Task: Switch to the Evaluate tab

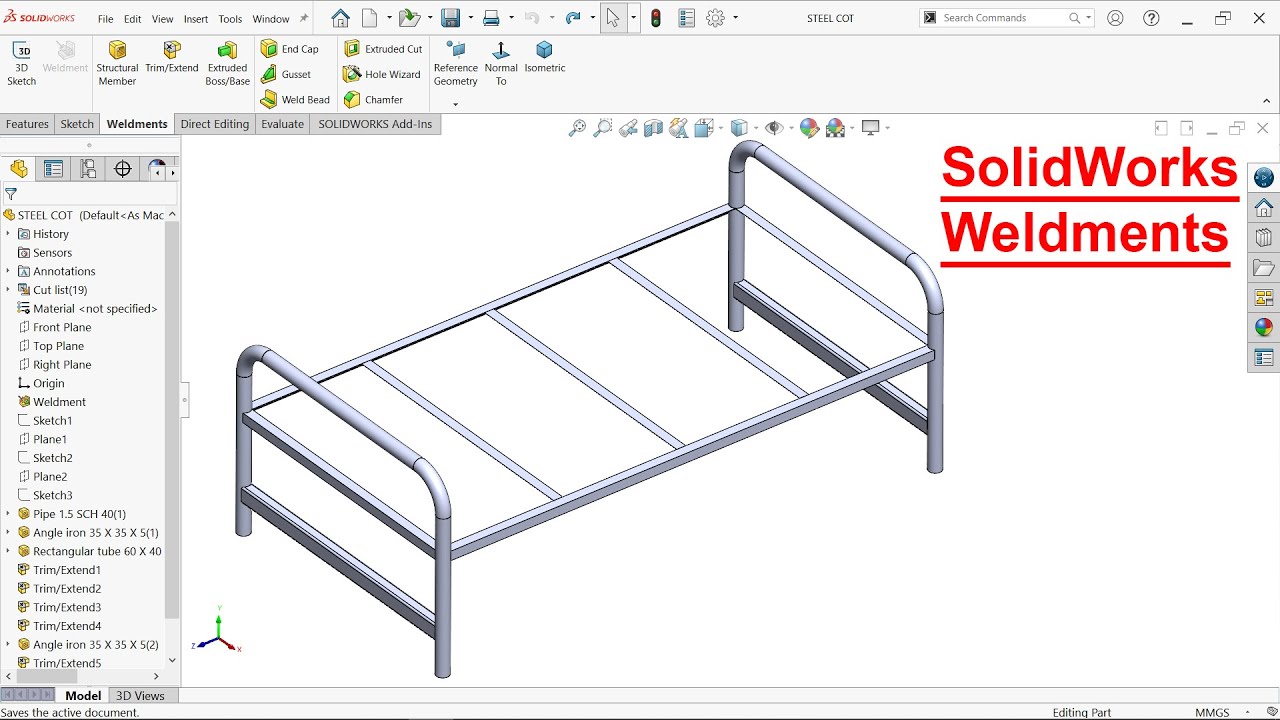Action: click(x=283, y=124)
